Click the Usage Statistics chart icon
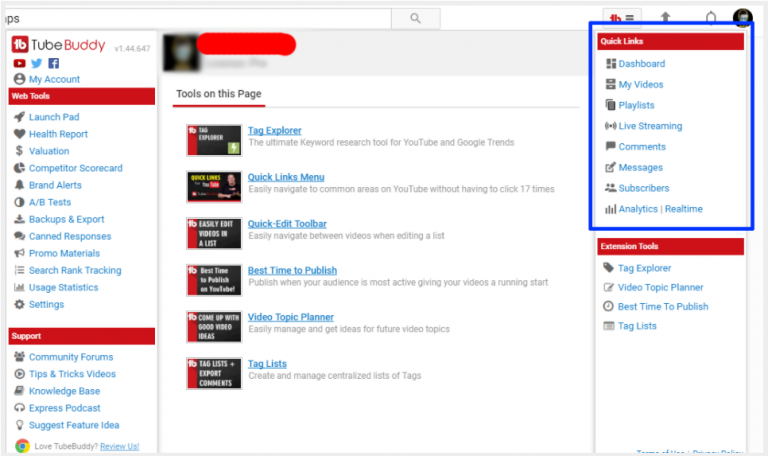 19,288
